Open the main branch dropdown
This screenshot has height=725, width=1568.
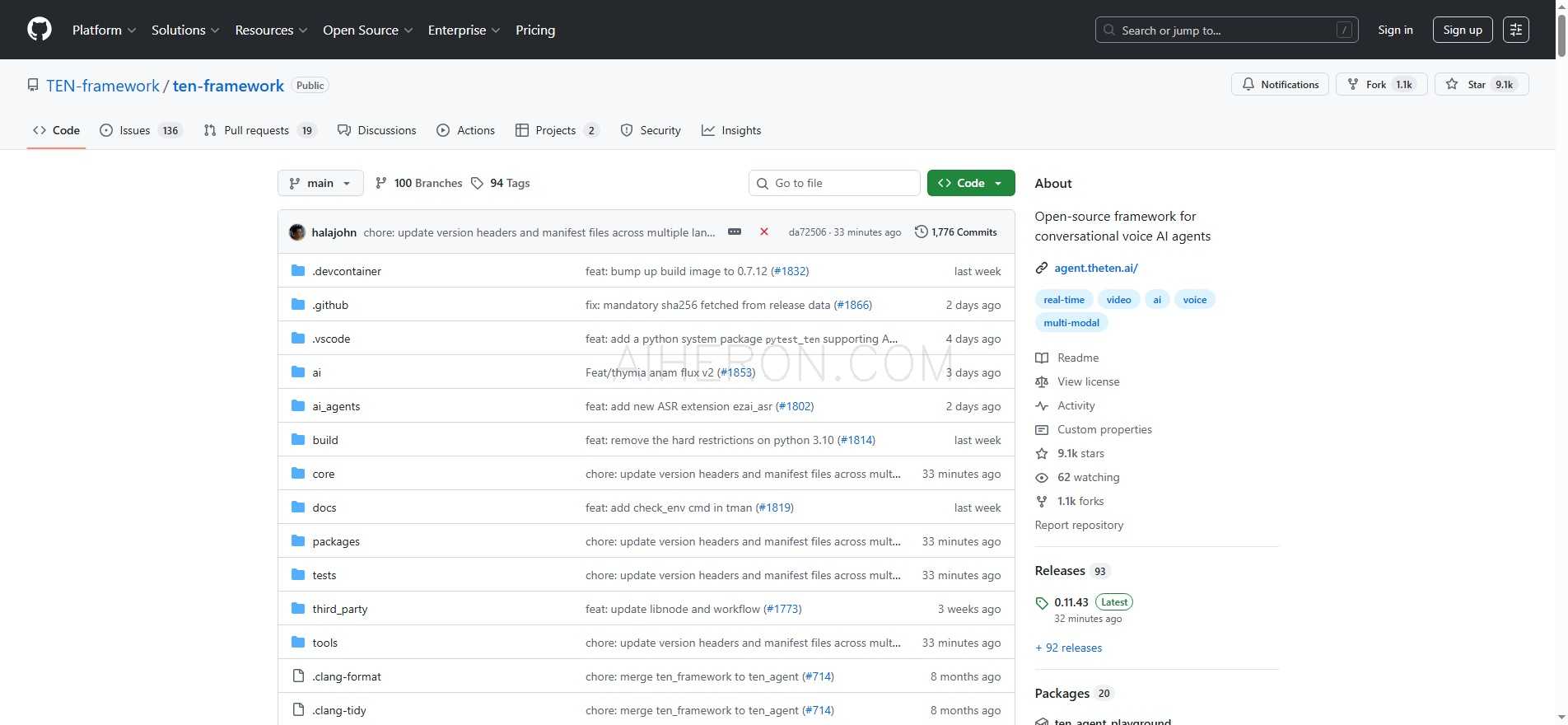(320, 183)
